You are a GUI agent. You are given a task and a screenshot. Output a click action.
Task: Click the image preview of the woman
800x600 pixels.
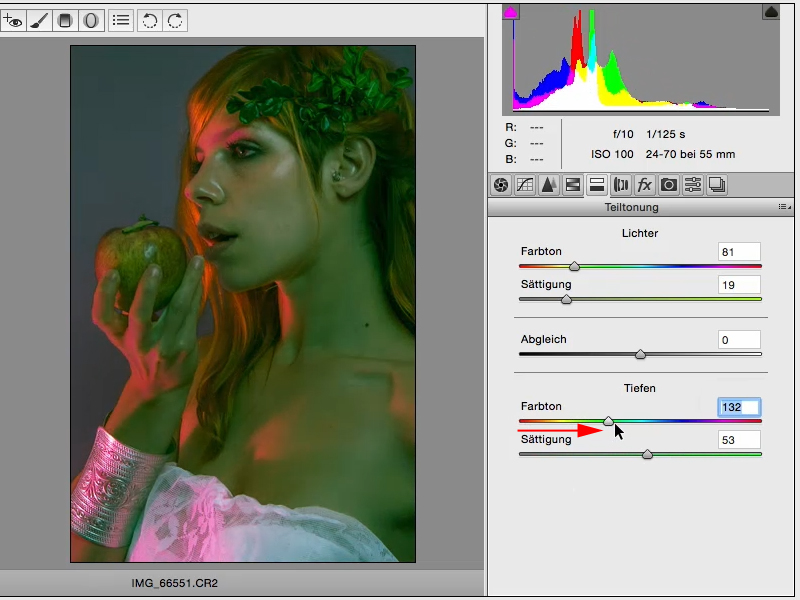point(243,304)
